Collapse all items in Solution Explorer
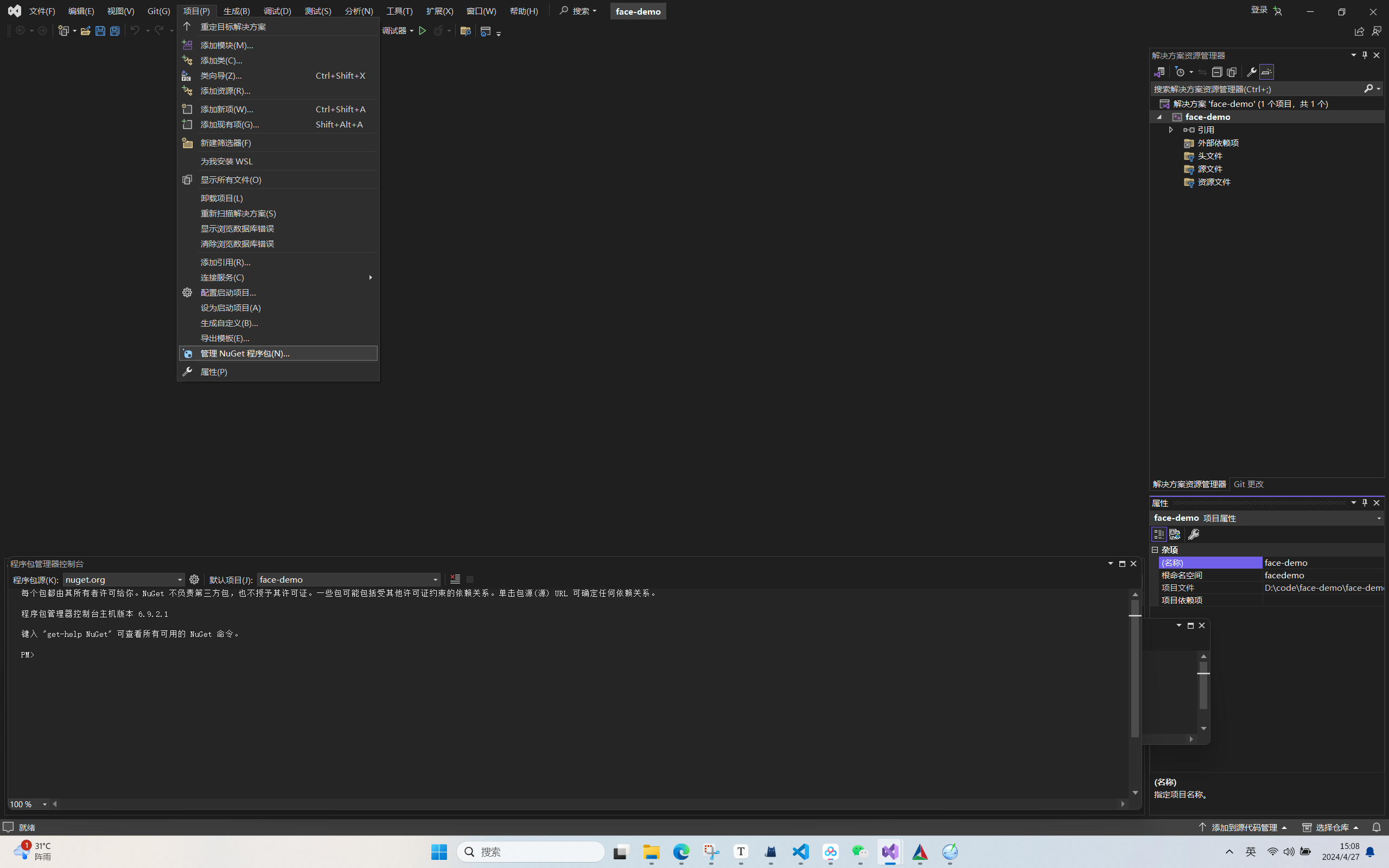The width and height of the screenshot is (1389, 868). [x=1218, y=72]
